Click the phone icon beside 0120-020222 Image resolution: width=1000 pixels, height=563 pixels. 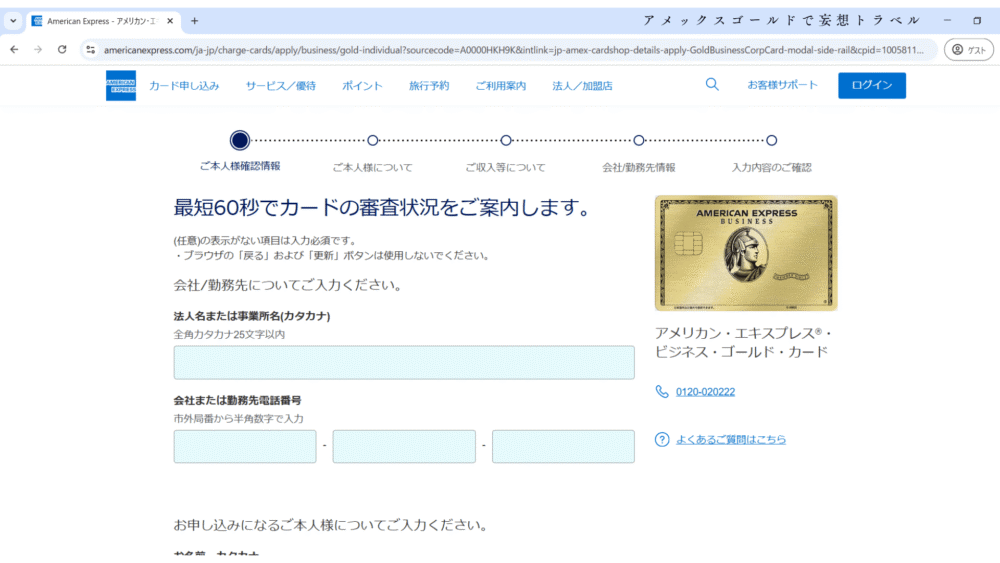pos(662,391)
